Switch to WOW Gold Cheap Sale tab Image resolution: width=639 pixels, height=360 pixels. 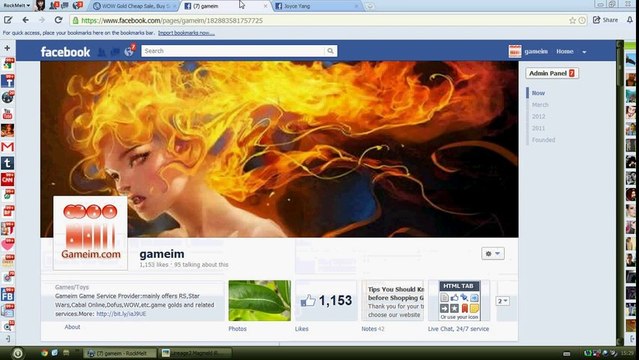(134, 6)
